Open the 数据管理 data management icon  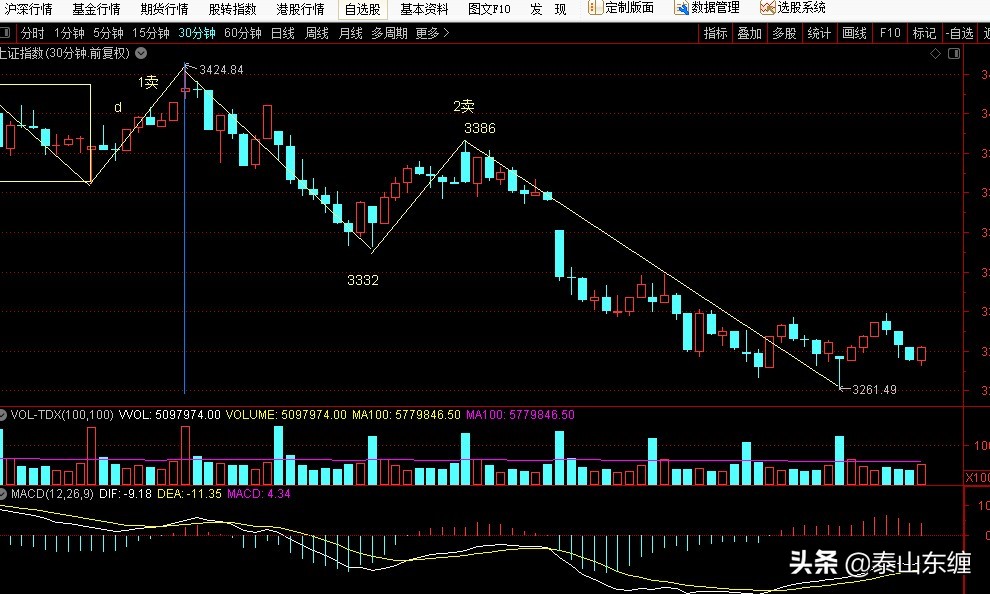point(681,8)
